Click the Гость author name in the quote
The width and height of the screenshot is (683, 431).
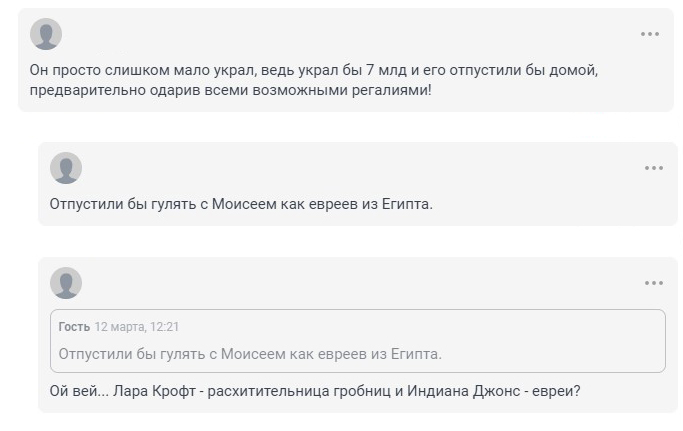point(74,327)
